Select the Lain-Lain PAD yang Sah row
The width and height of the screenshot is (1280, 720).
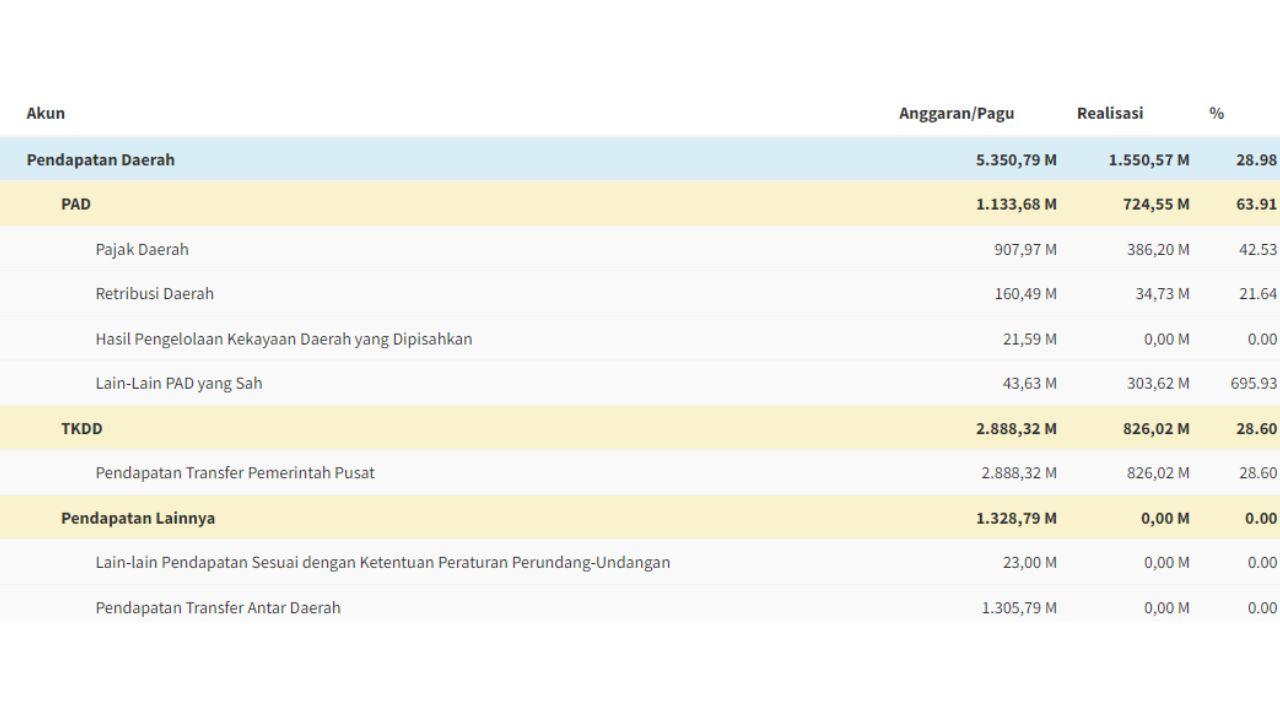click(x=179, y=383)
